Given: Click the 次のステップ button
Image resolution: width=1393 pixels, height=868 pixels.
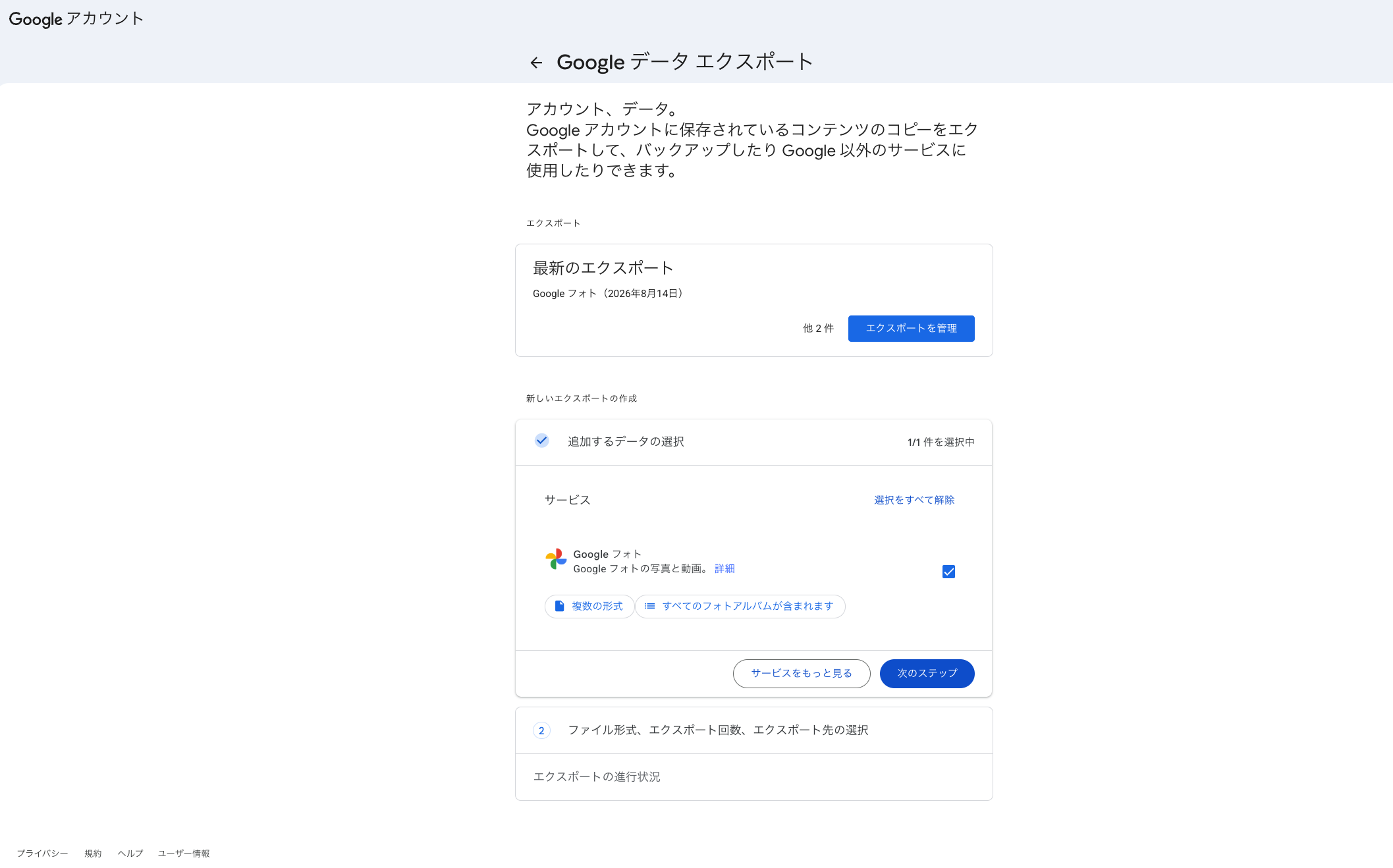Looking at the screenshot, I should [x=927, y=674].
